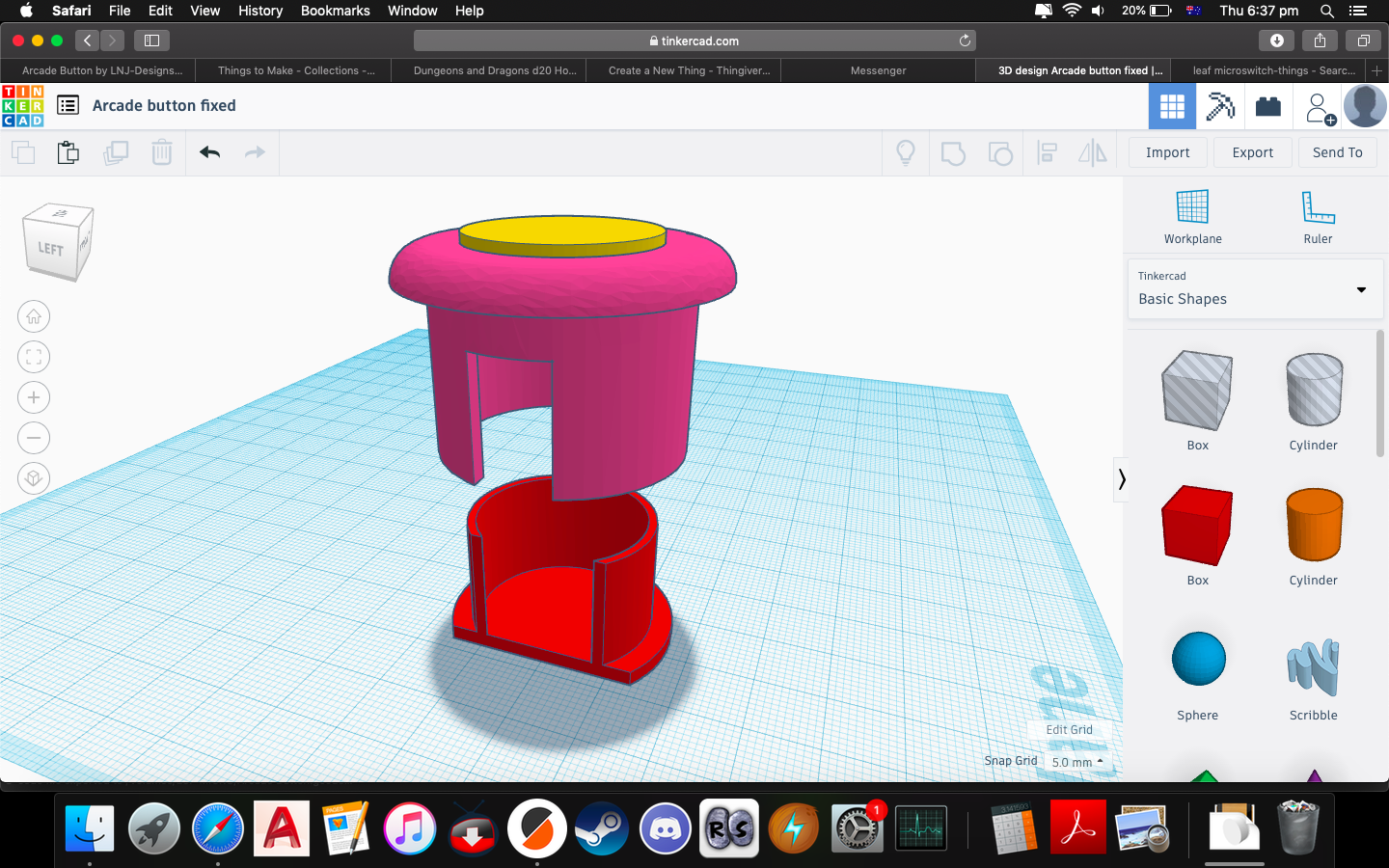Select the orange Cylinder shape
The width and height of the screenshot is (1389, 868).
(x=1314, y=525)
